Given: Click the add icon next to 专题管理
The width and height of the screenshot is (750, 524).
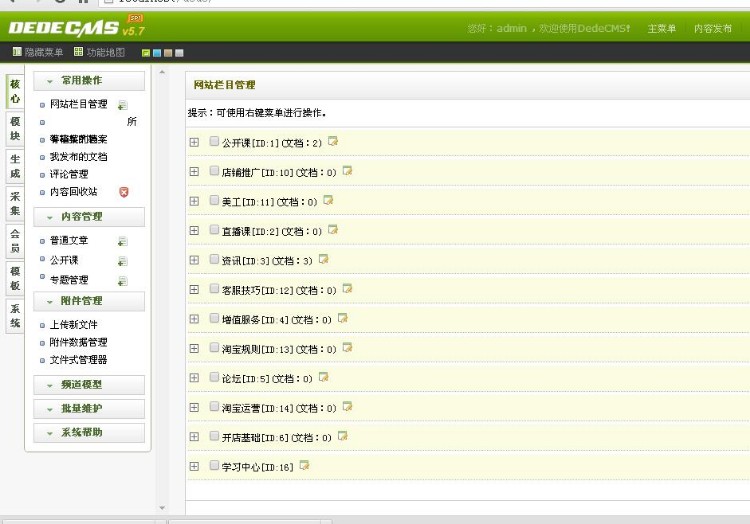Looking at the screenshot, I should pyautogui.click(x=123, y=281).
